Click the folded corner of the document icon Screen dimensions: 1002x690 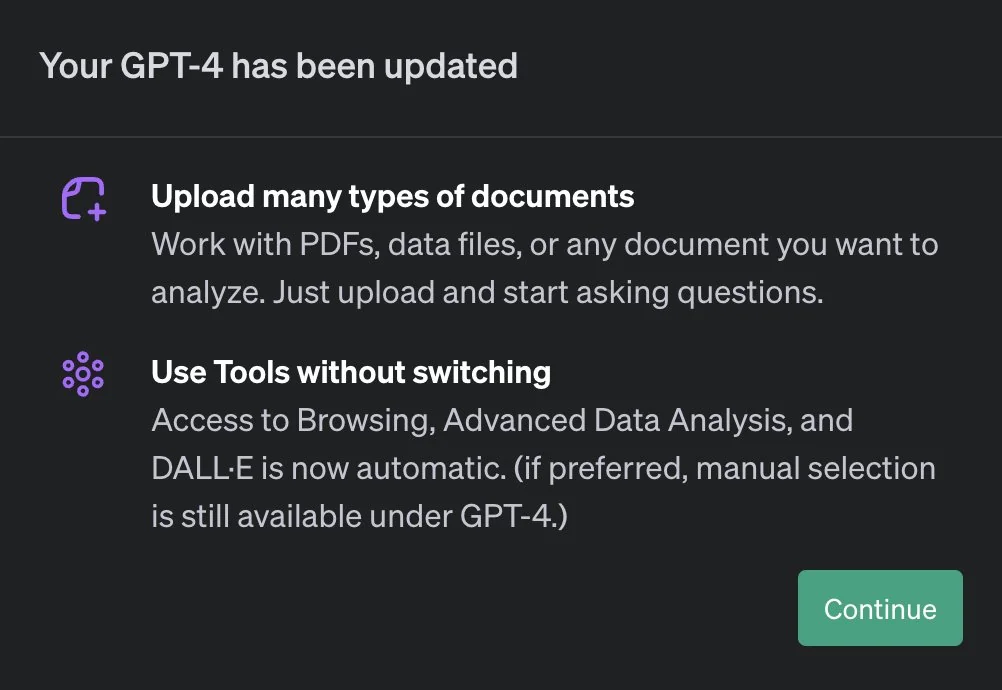click(74, 186)
